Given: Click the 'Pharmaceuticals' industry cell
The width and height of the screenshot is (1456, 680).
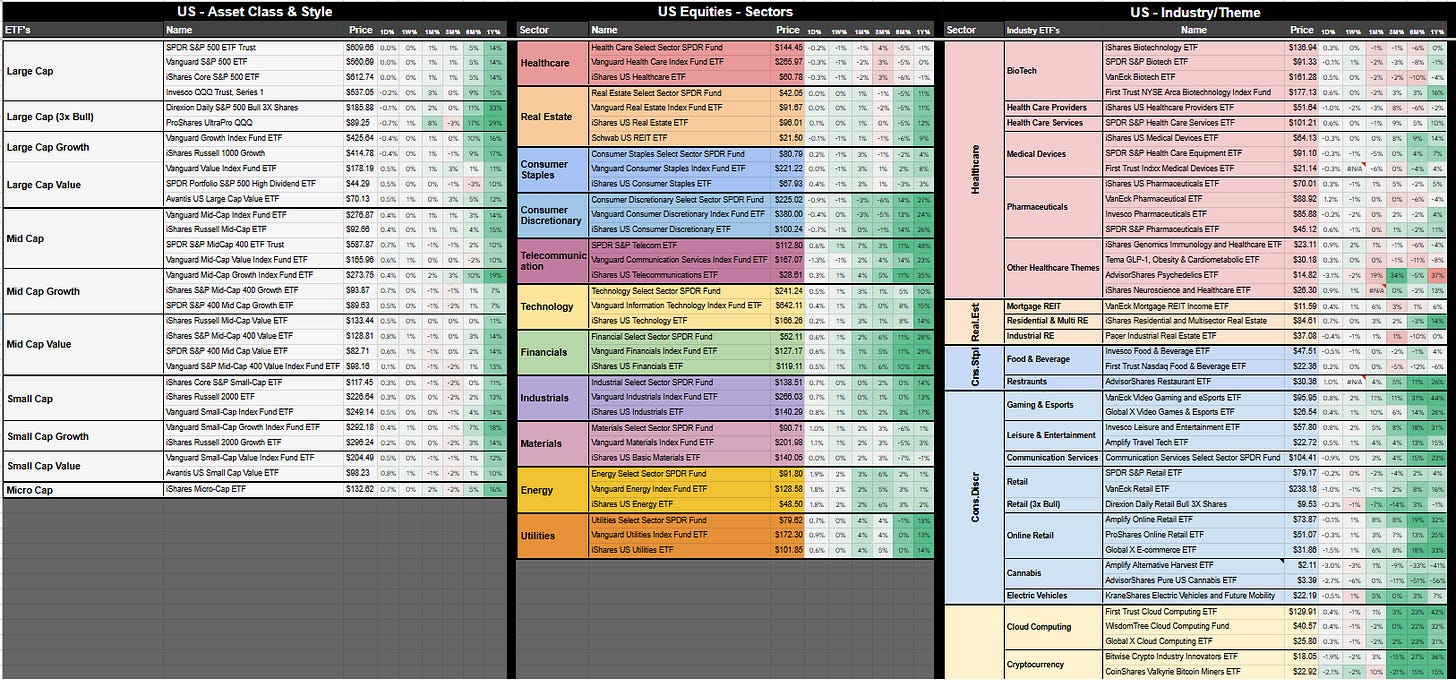Looking at the screenshot, I should 1053,207.
